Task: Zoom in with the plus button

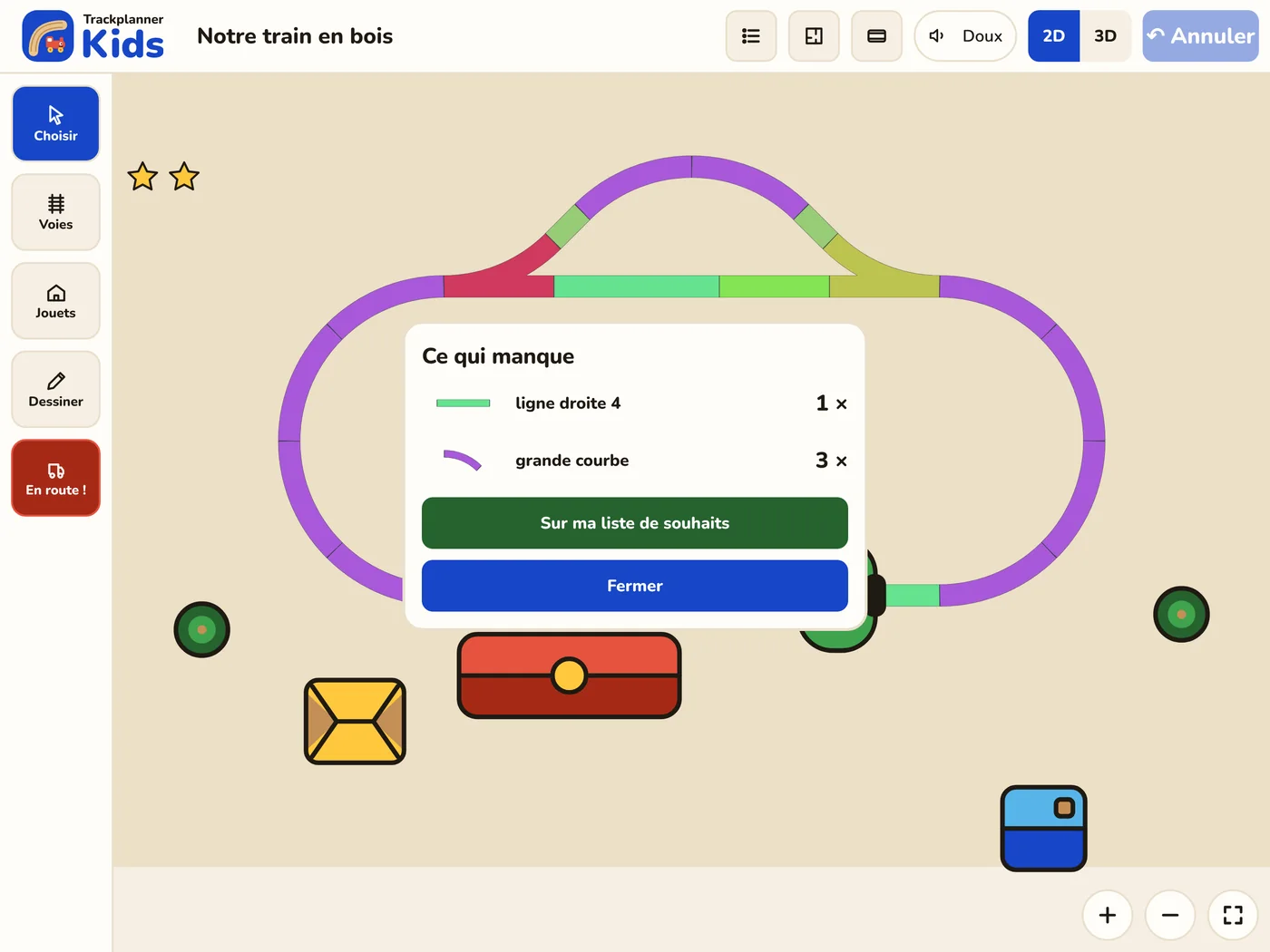Action: 1107,915
